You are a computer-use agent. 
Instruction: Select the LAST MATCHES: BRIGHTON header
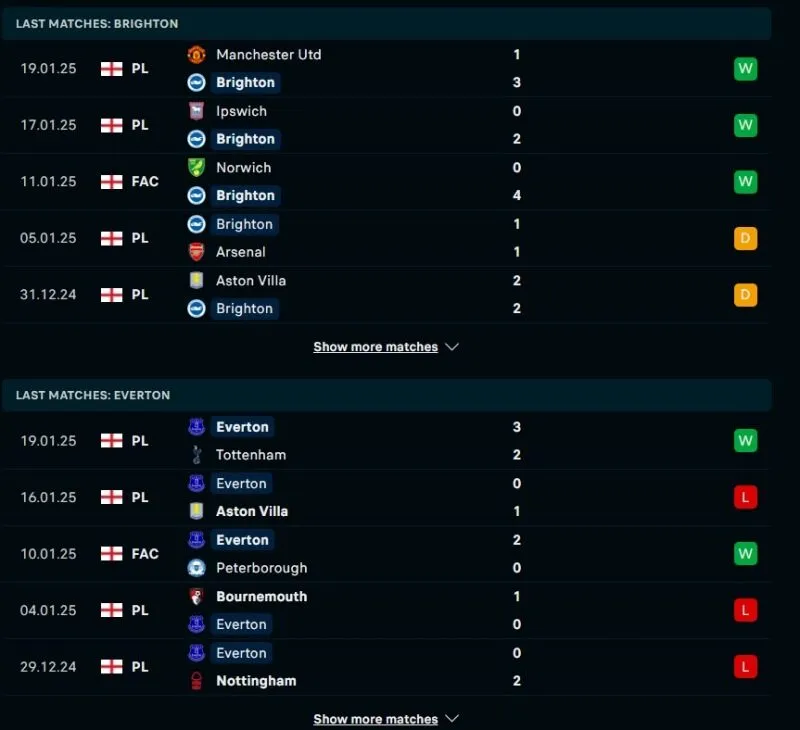(97, 23)
